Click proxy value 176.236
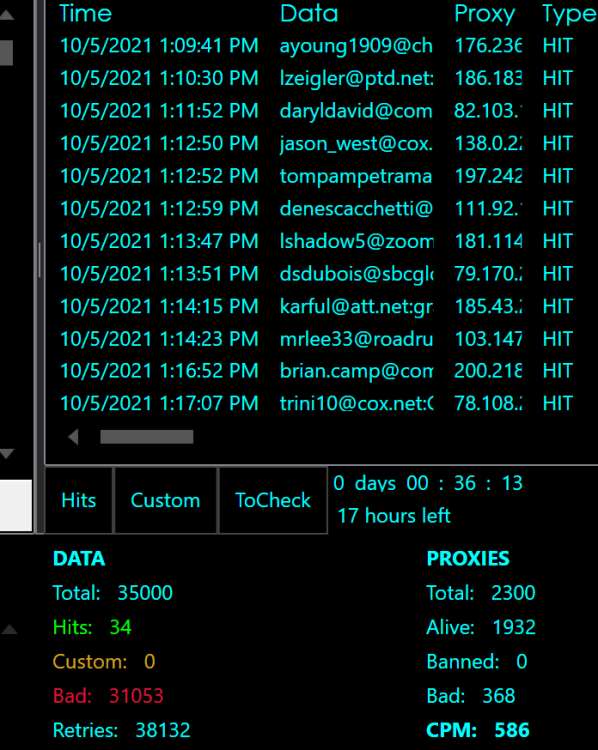 click(488, 46)
